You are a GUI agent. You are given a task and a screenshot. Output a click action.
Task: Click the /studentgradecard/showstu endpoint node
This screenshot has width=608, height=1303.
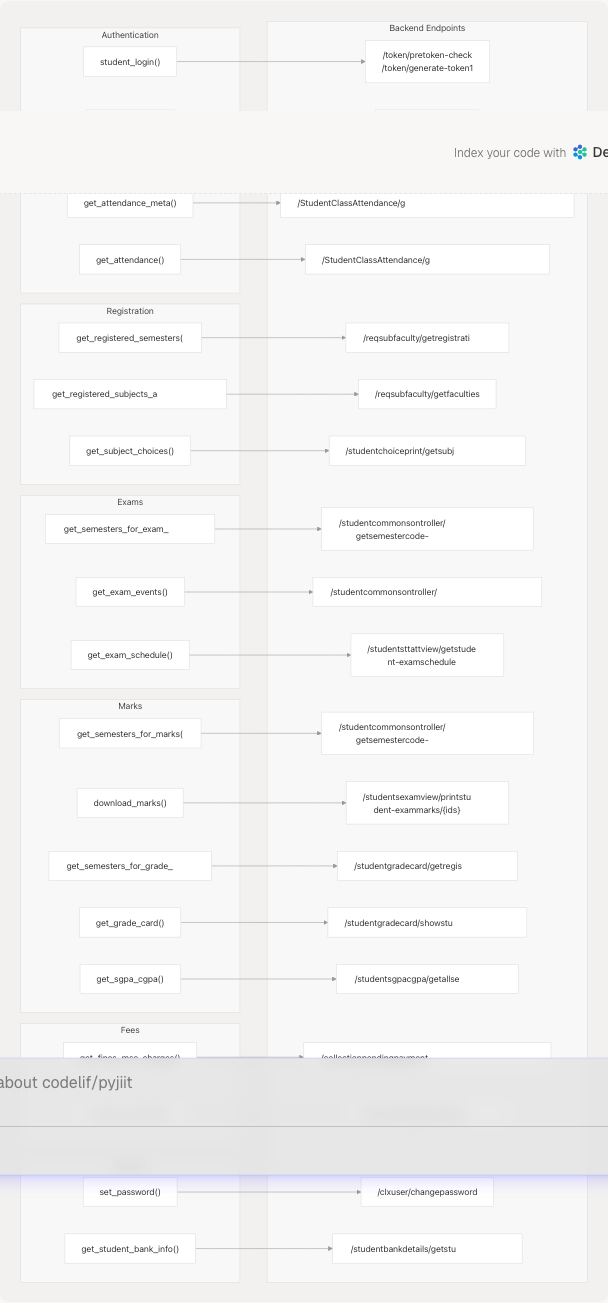point(427,923)
